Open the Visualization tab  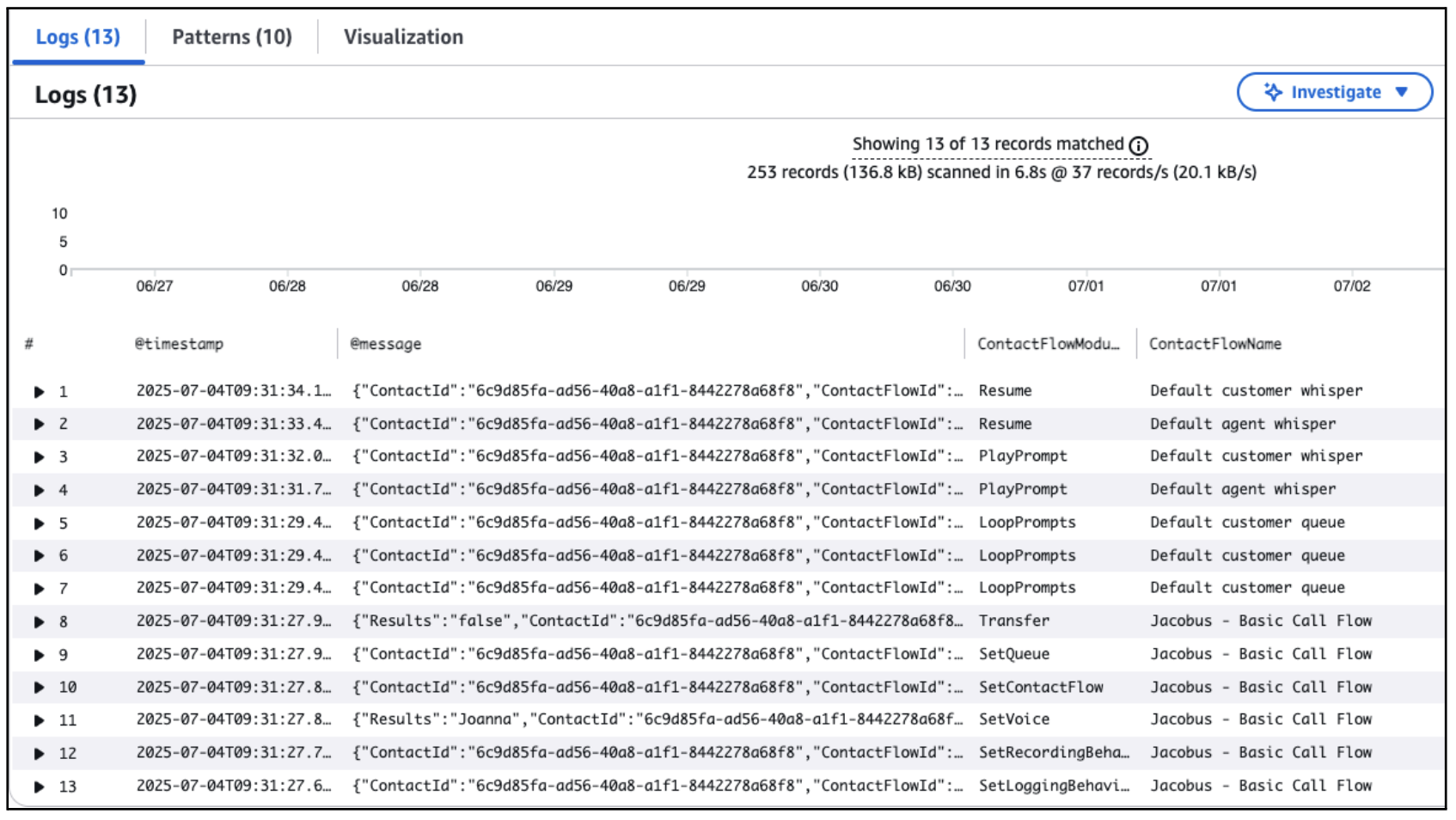coord(403,37)
